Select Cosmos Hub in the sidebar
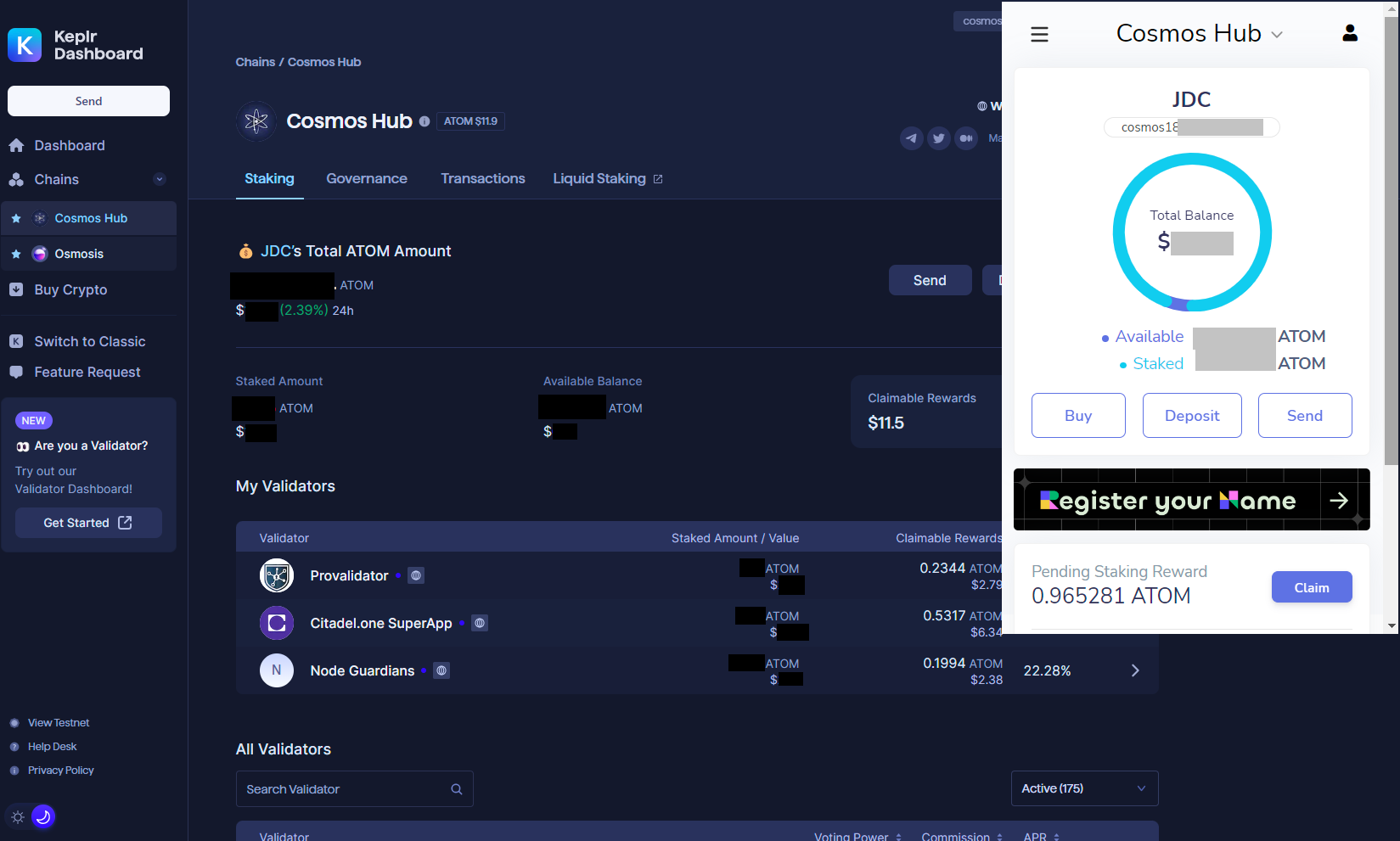Screen dimensions: 1400x841 pyautogui.click(x=89, y=218)
